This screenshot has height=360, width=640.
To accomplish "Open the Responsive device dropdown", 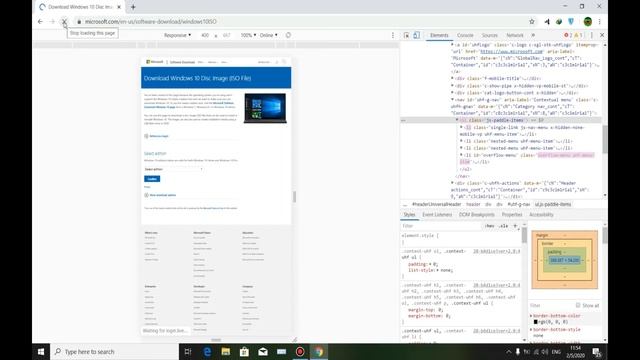I will click(x=177, y=35).
